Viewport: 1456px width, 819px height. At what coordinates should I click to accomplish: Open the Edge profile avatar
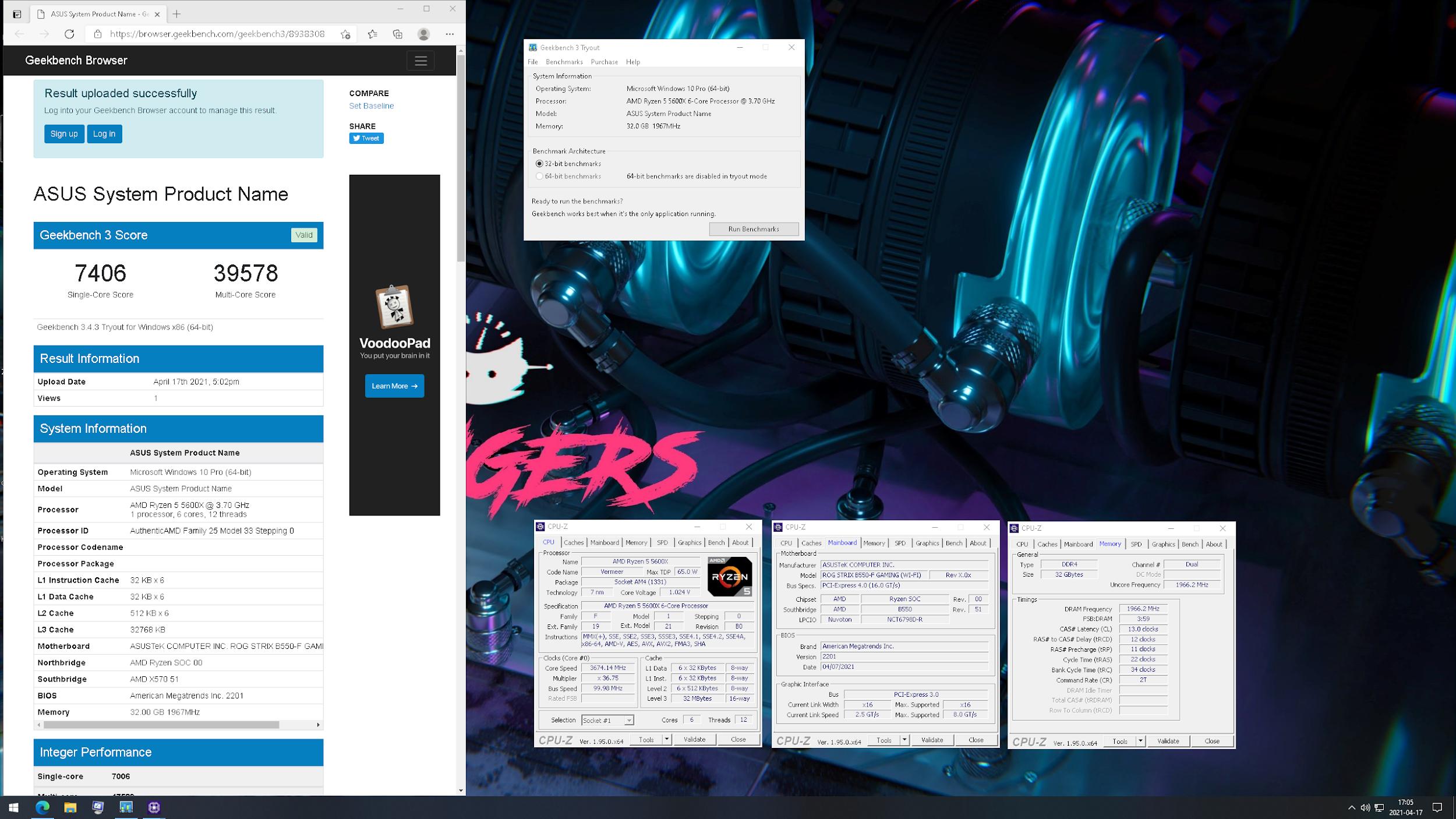click(423, 34)
